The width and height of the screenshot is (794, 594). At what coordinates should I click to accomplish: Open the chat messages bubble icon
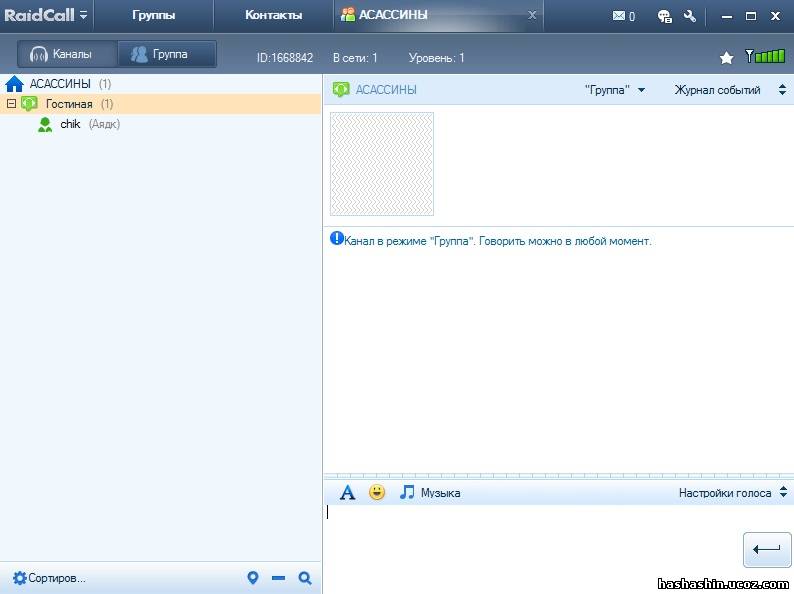[x=664, y=16]
